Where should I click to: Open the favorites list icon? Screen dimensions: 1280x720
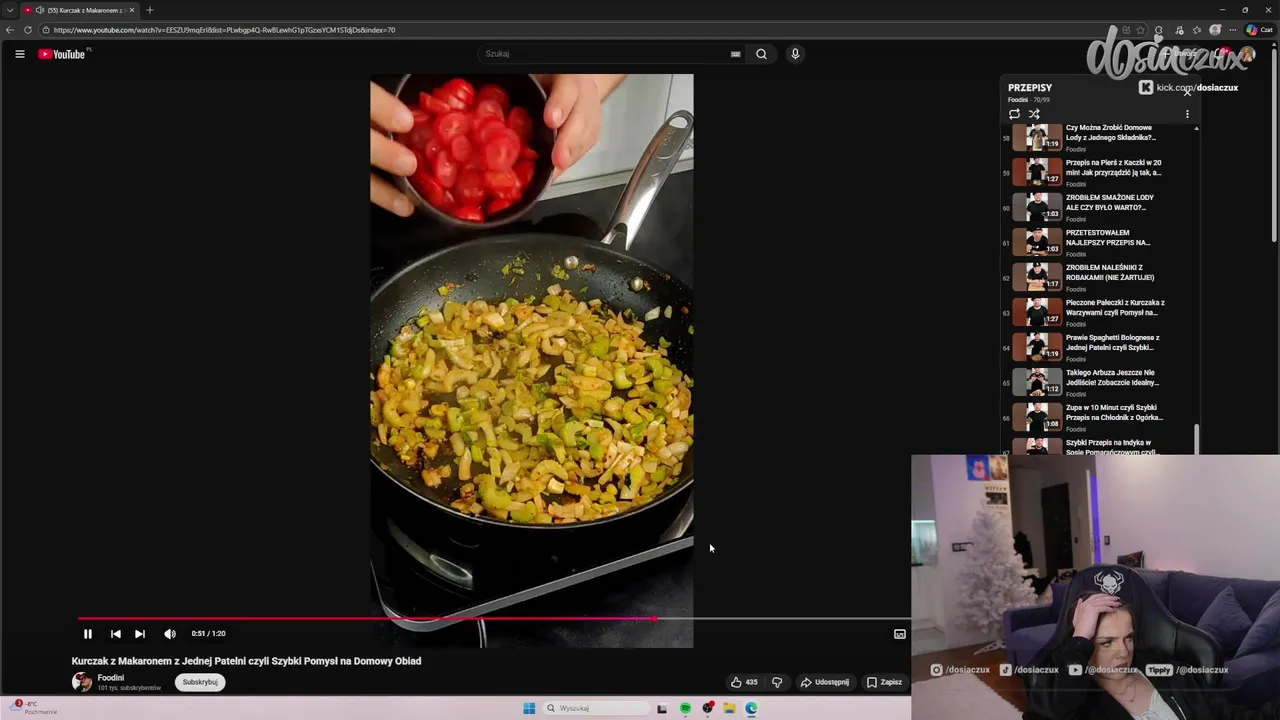[x=1197, y=30]
